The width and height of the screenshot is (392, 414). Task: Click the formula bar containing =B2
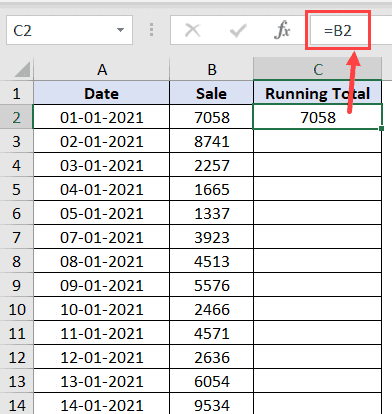(350, 30)
